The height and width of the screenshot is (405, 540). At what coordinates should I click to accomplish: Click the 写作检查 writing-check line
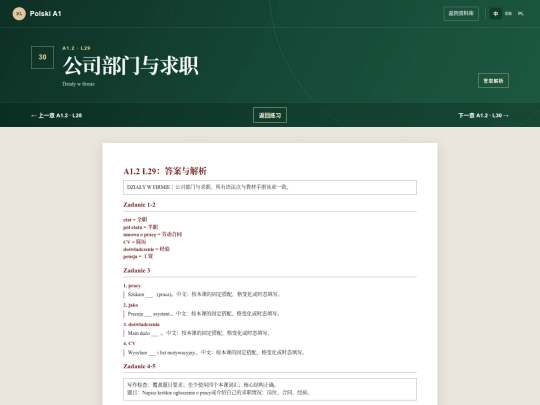point(202,385)
